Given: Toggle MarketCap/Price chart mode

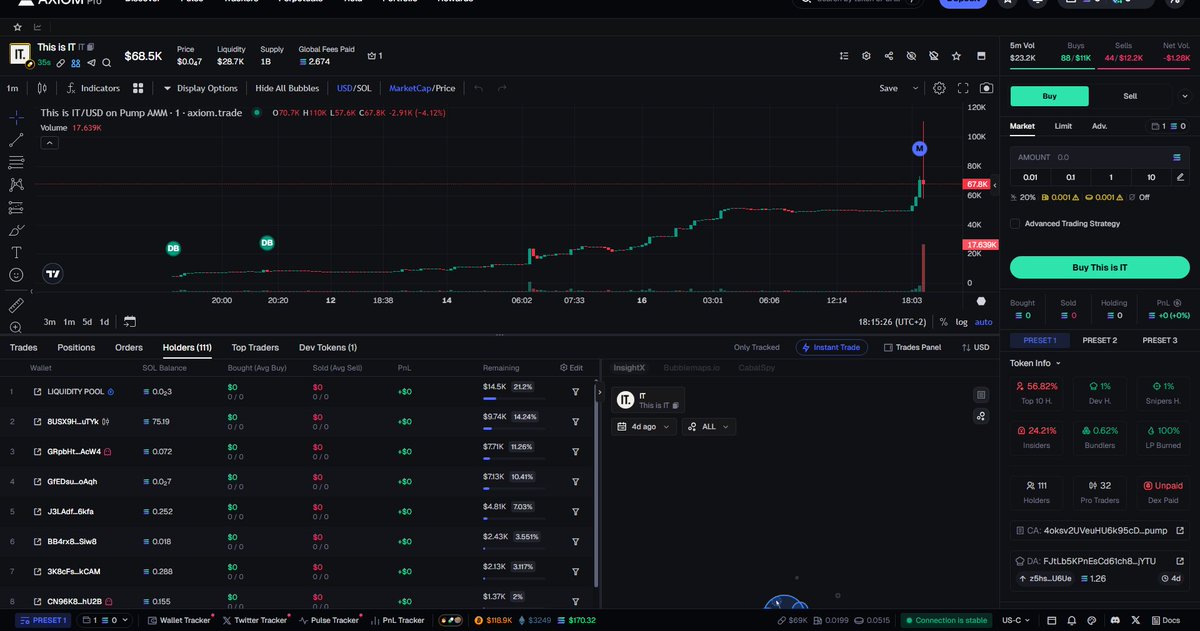Looking at the screenshot, I should (422, 88).
